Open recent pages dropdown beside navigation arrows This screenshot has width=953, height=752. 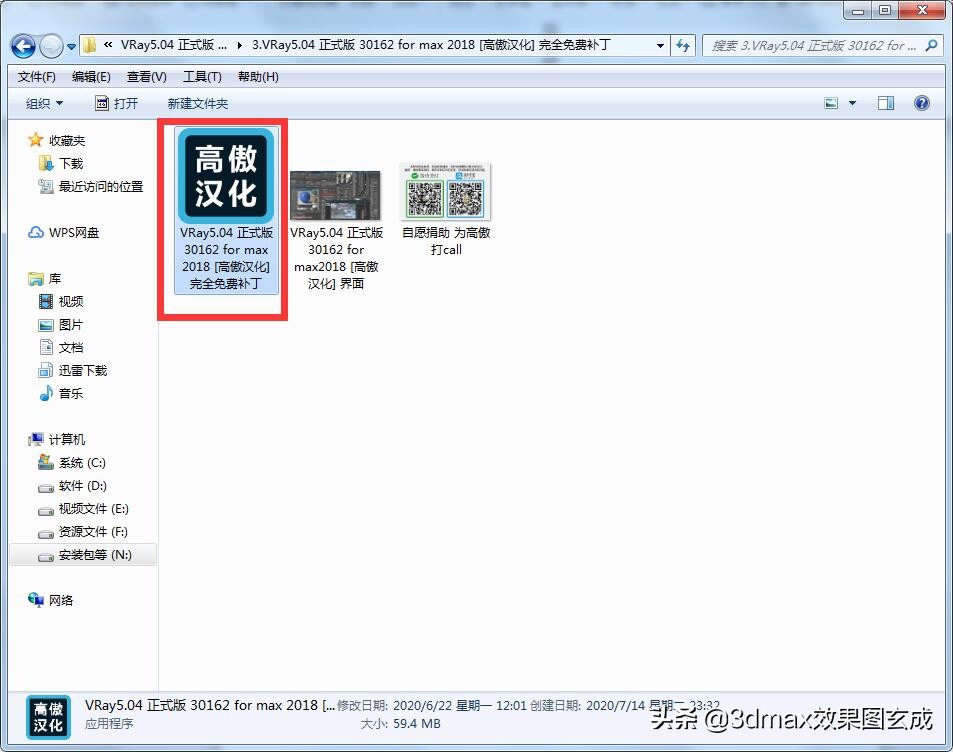[71, 46]
